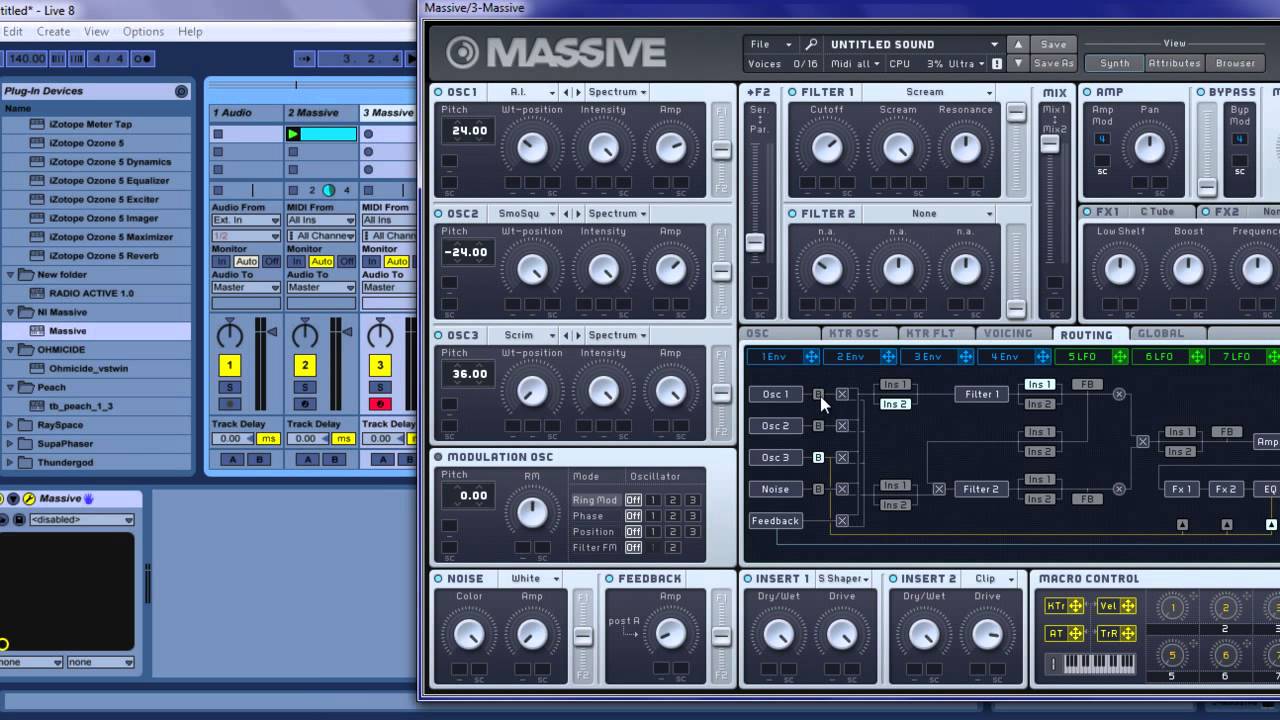The image size is (1280, 720).
Task: Click the 2 Env modulation drag handle icon
Action: pos(888,357)
